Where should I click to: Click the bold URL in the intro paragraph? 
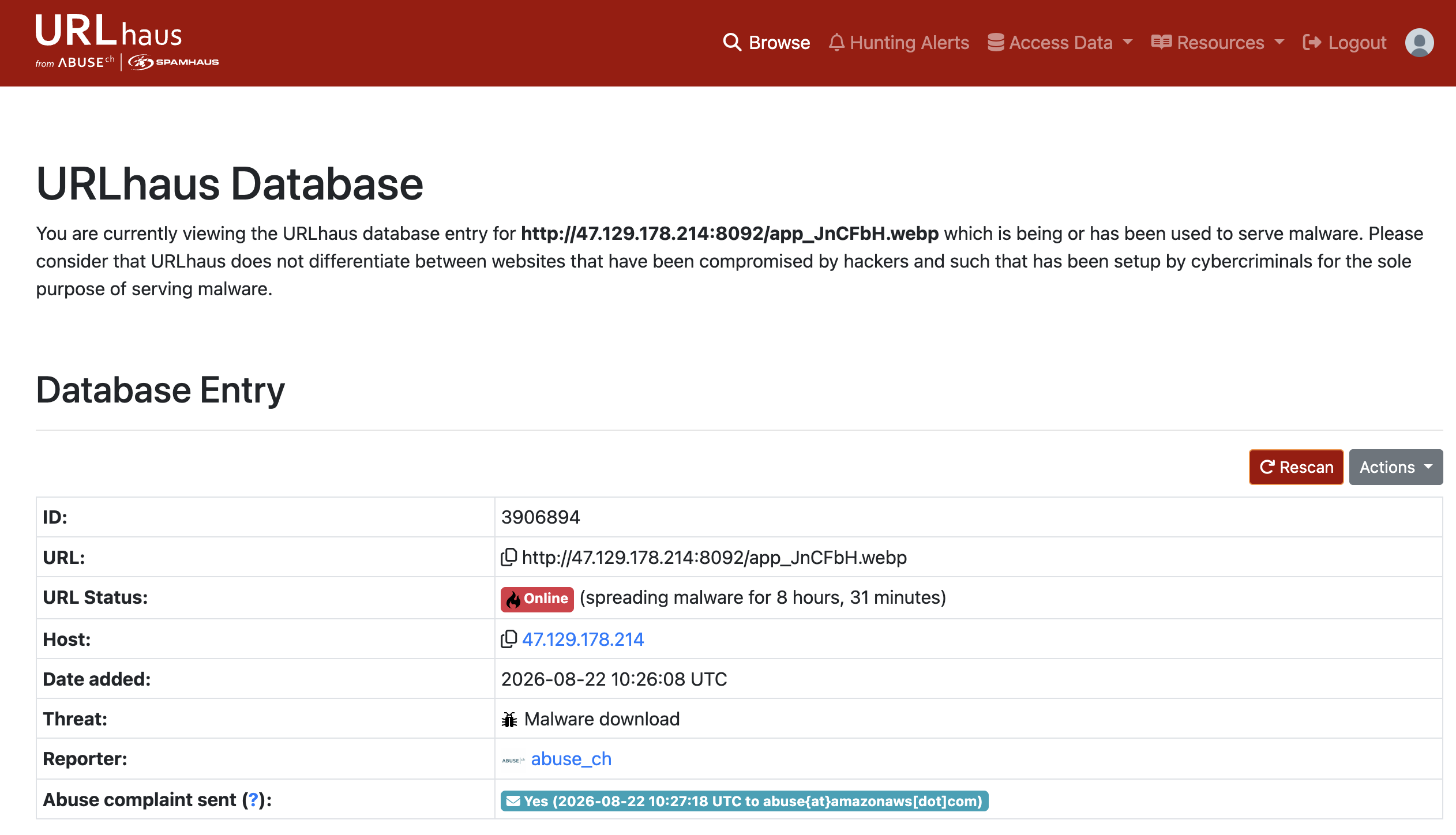(x=730, y=234)
